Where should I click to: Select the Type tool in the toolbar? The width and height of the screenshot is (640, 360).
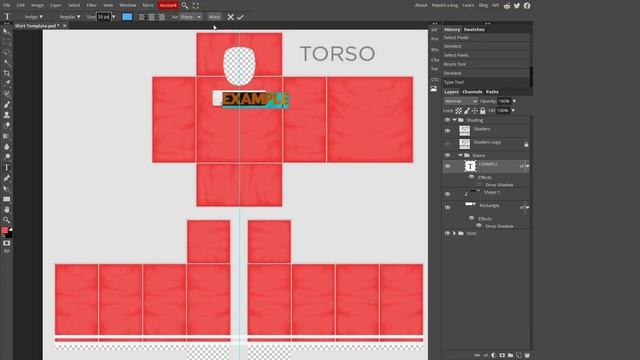(7, 167)
